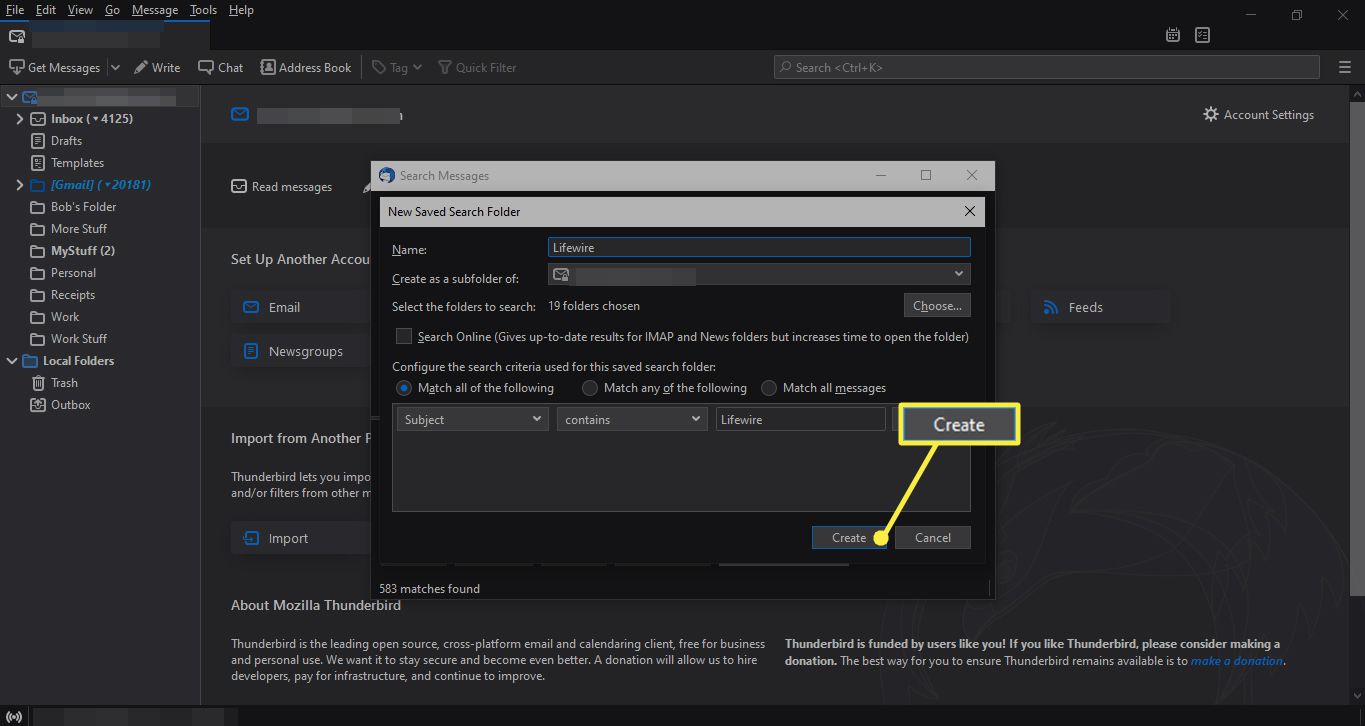1365x726 pixels.
Task: Open the File menu
Action: click(14, 10)
